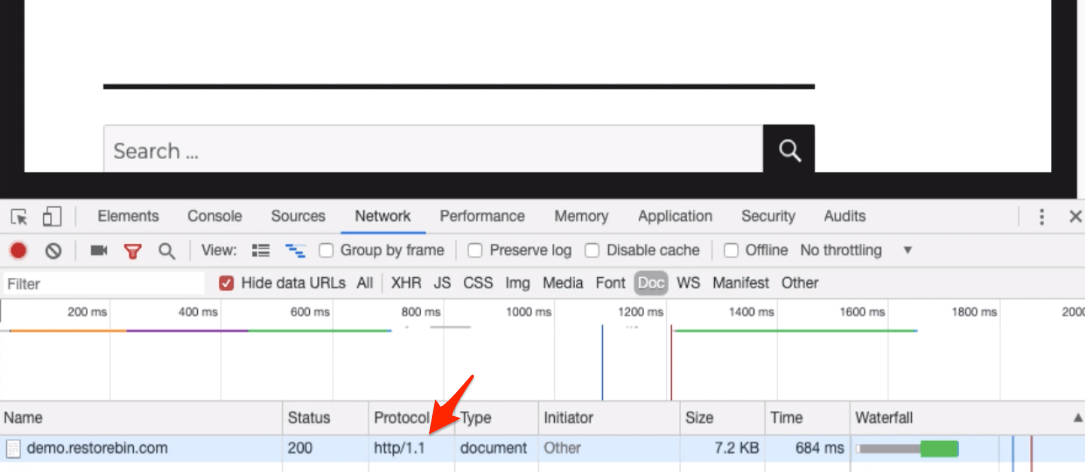This screenshot has height=472, width=1085.
Task: Click the 200 status cell
Action: tap(300, 448)
